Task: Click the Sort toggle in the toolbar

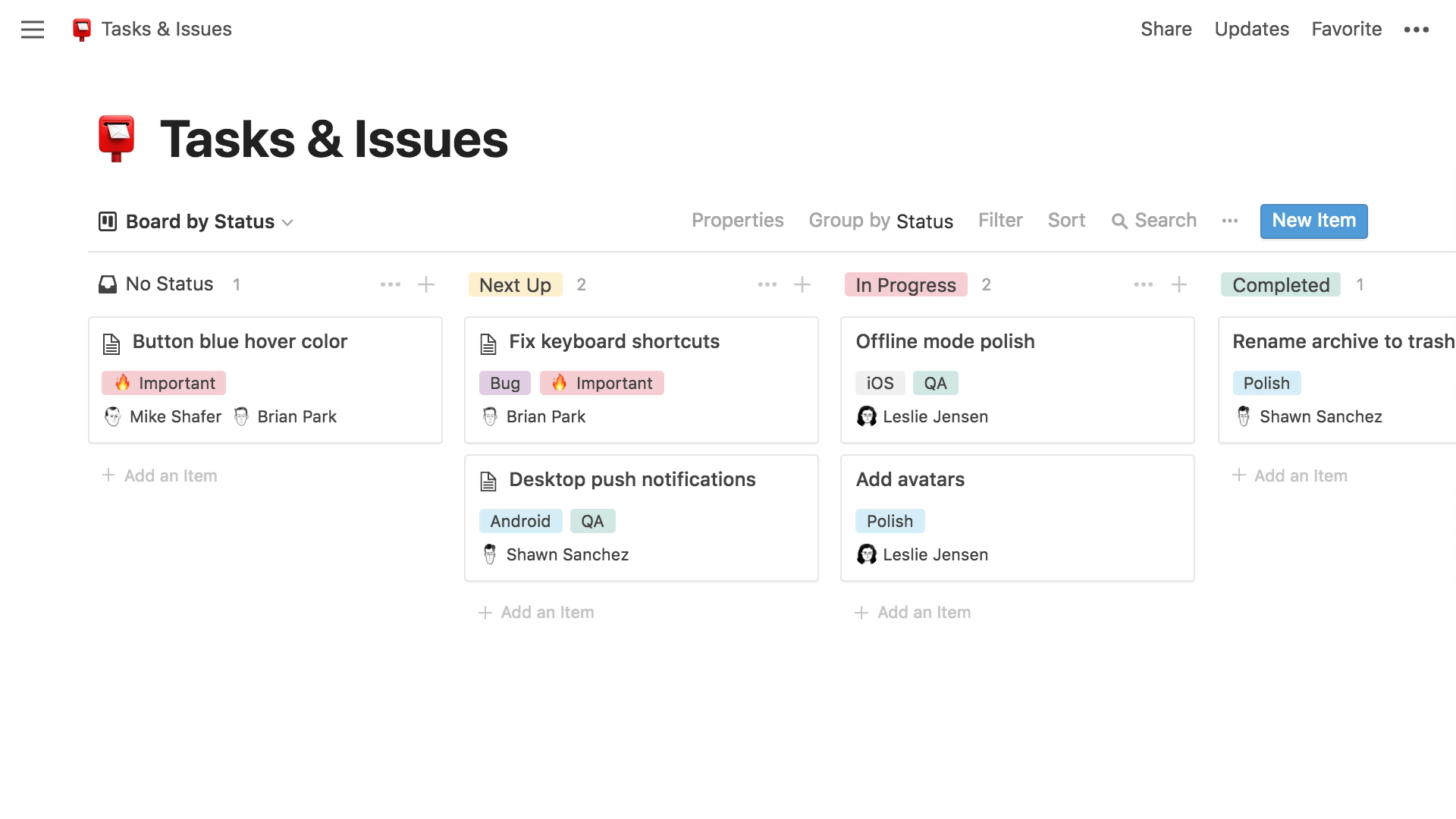Action: [x=1066, y=221]
